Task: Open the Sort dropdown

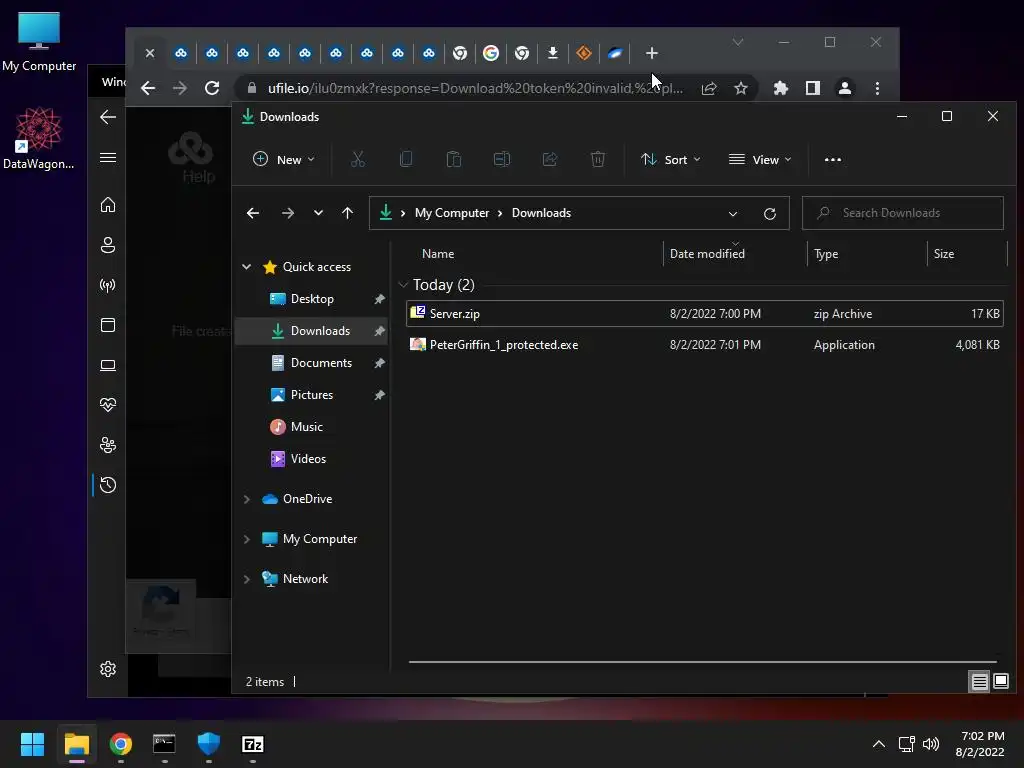Action: click(671, 159)
